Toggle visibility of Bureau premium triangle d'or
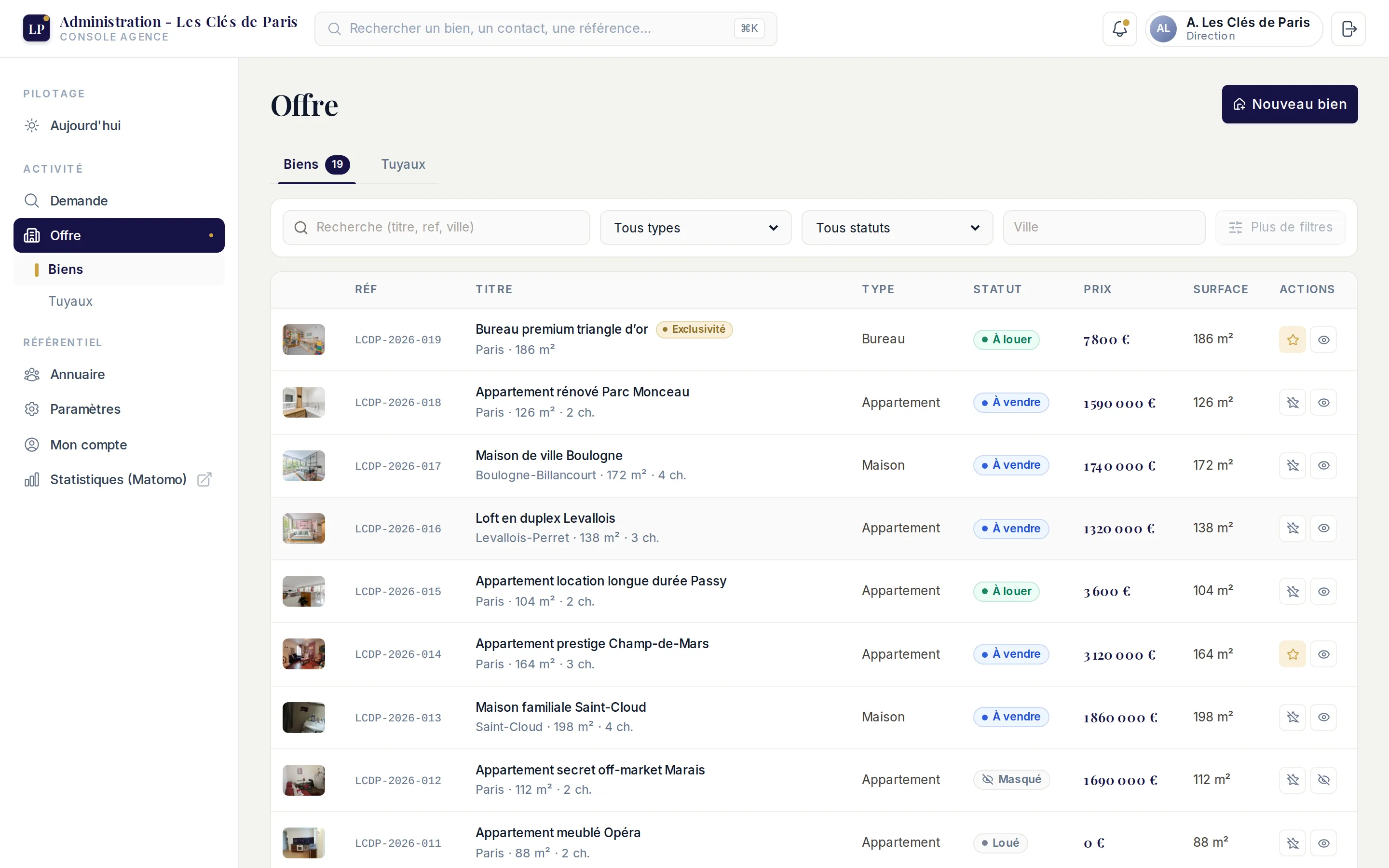 [1323, 340]
